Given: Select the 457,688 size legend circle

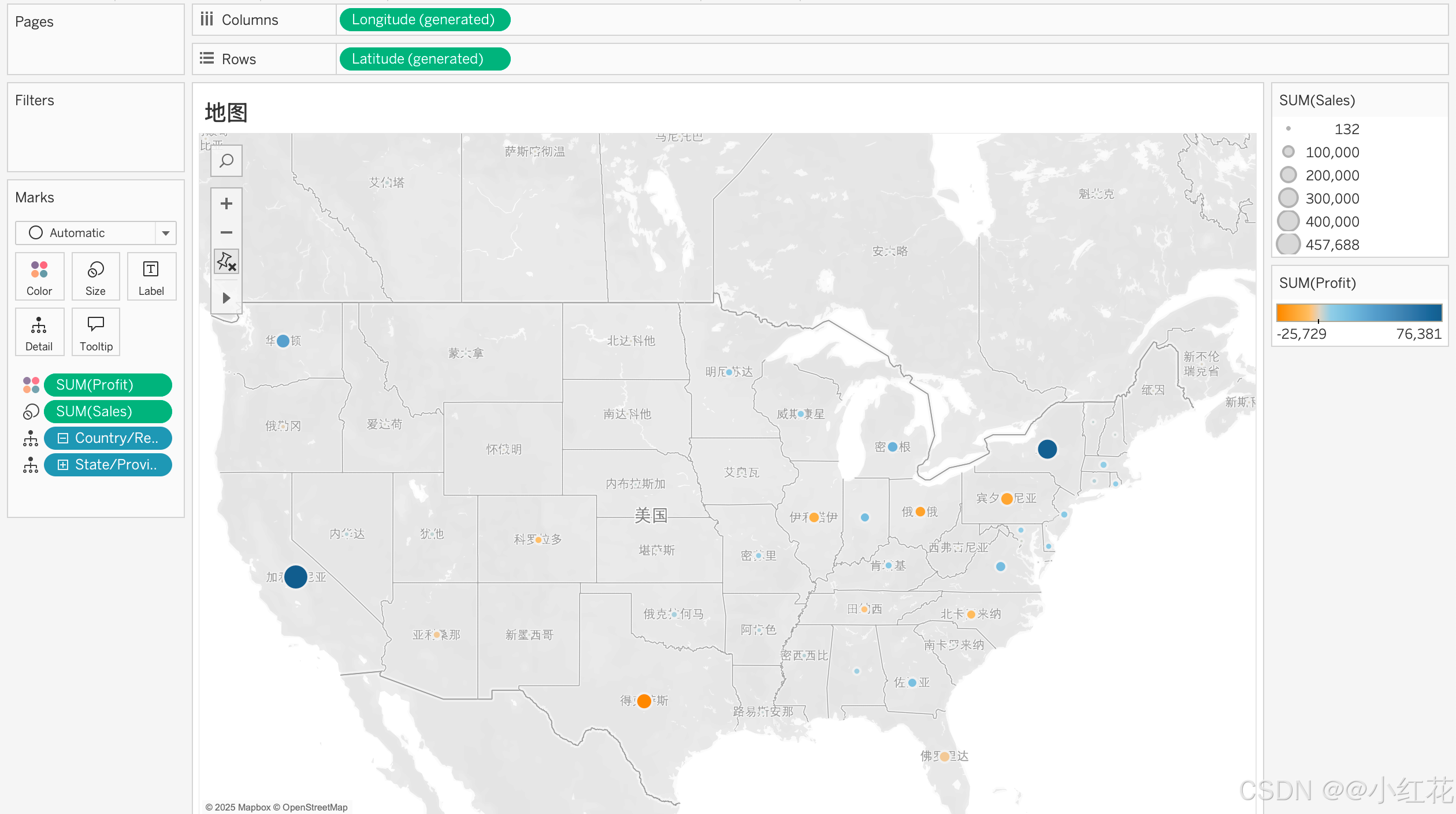Looking at the screenshot, I should (1288, 245).
